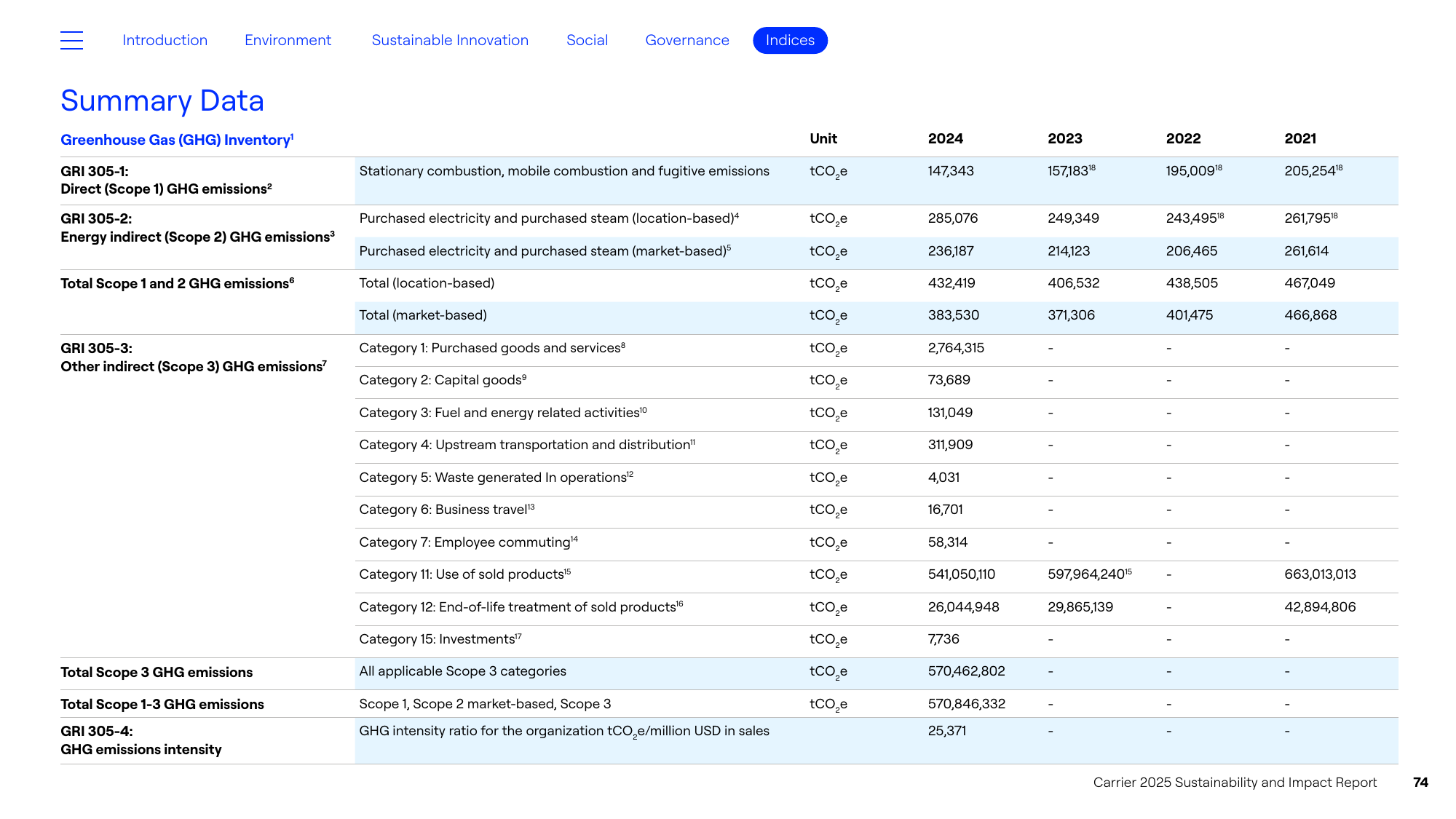
Task: Select Category 6: Business travel label
Action: 447,510
